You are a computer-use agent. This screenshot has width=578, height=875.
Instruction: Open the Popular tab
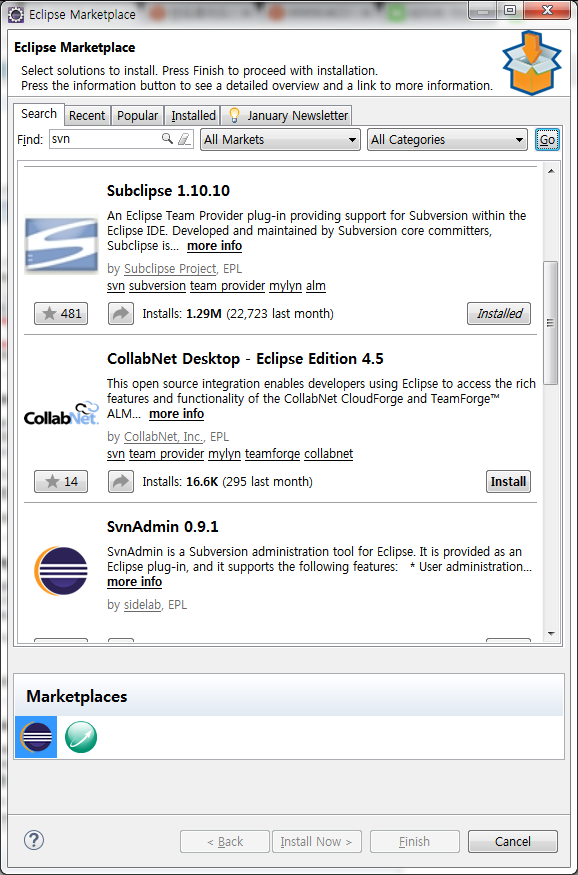[x=137, y=116]
